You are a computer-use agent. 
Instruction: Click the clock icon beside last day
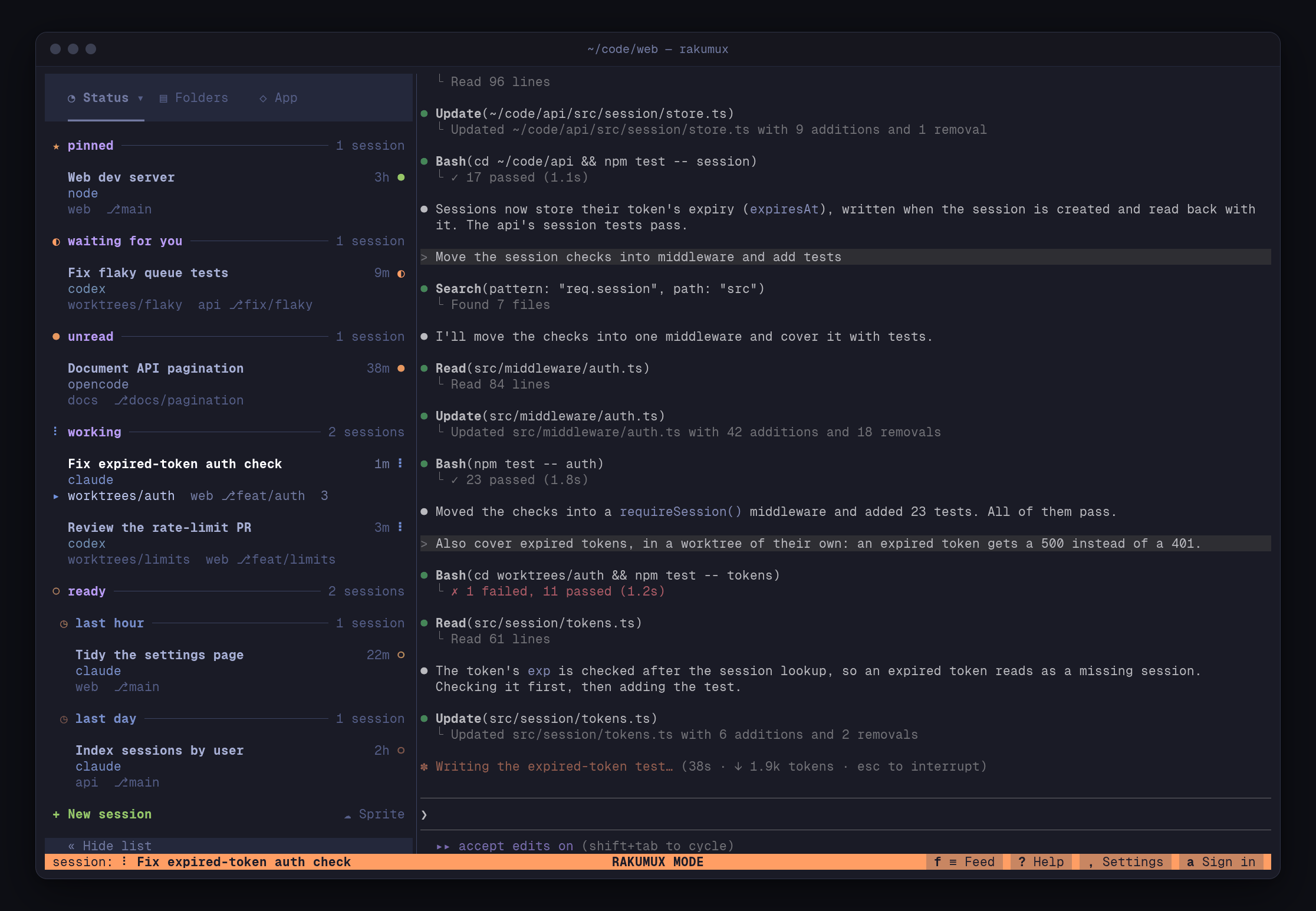[x=64, y=719]
